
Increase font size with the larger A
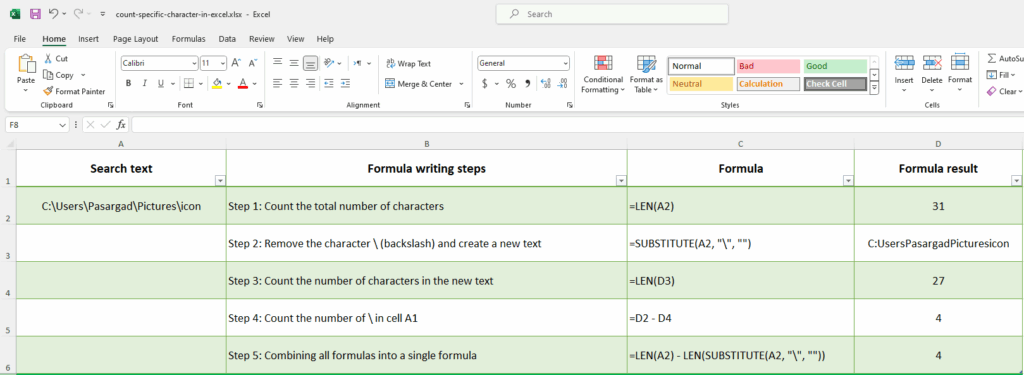click(x=236, y=63)
